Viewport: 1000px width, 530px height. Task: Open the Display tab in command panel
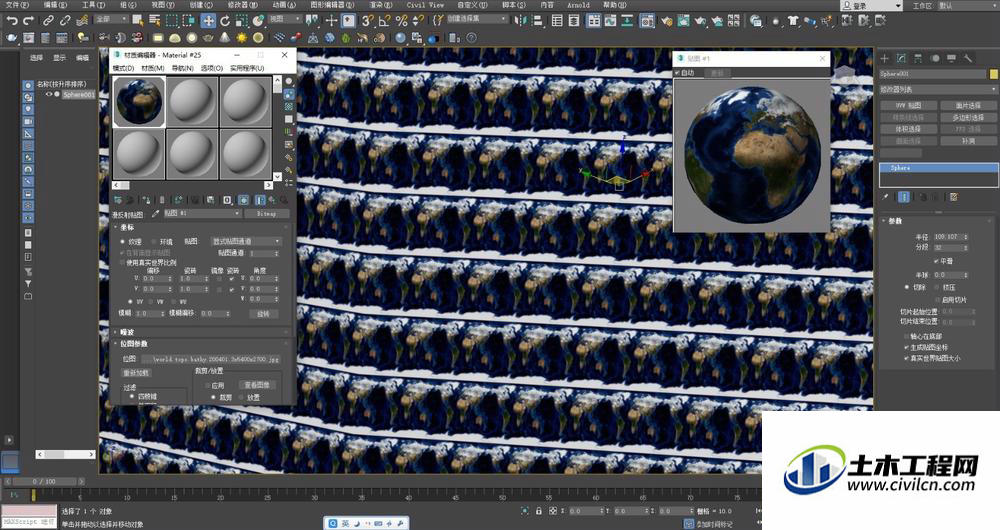pyautogui.click(x=951, y=58)
